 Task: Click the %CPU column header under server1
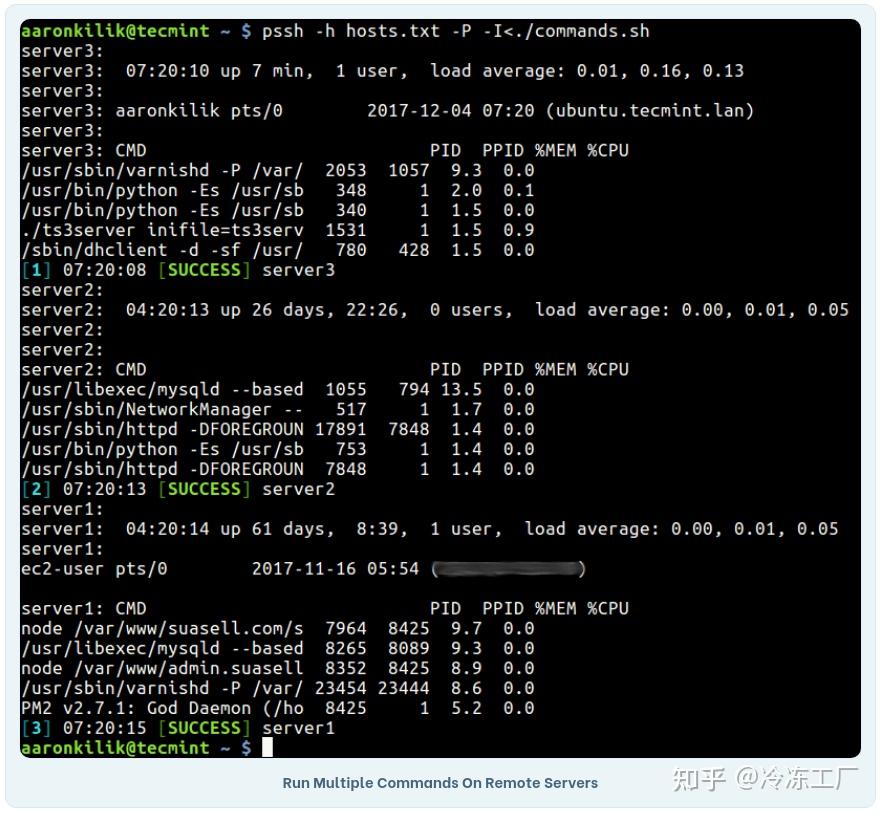[x=608, y=609]
